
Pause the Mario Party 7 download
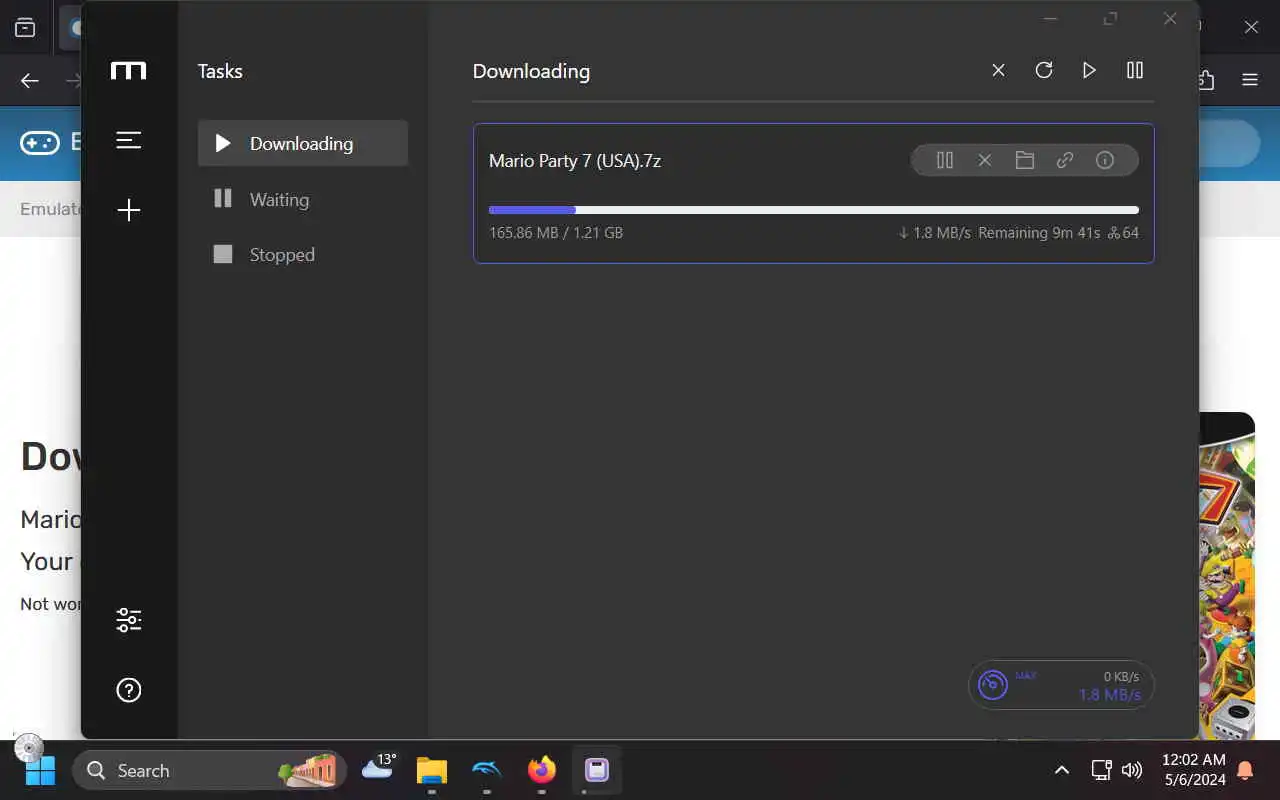(945, 160)
